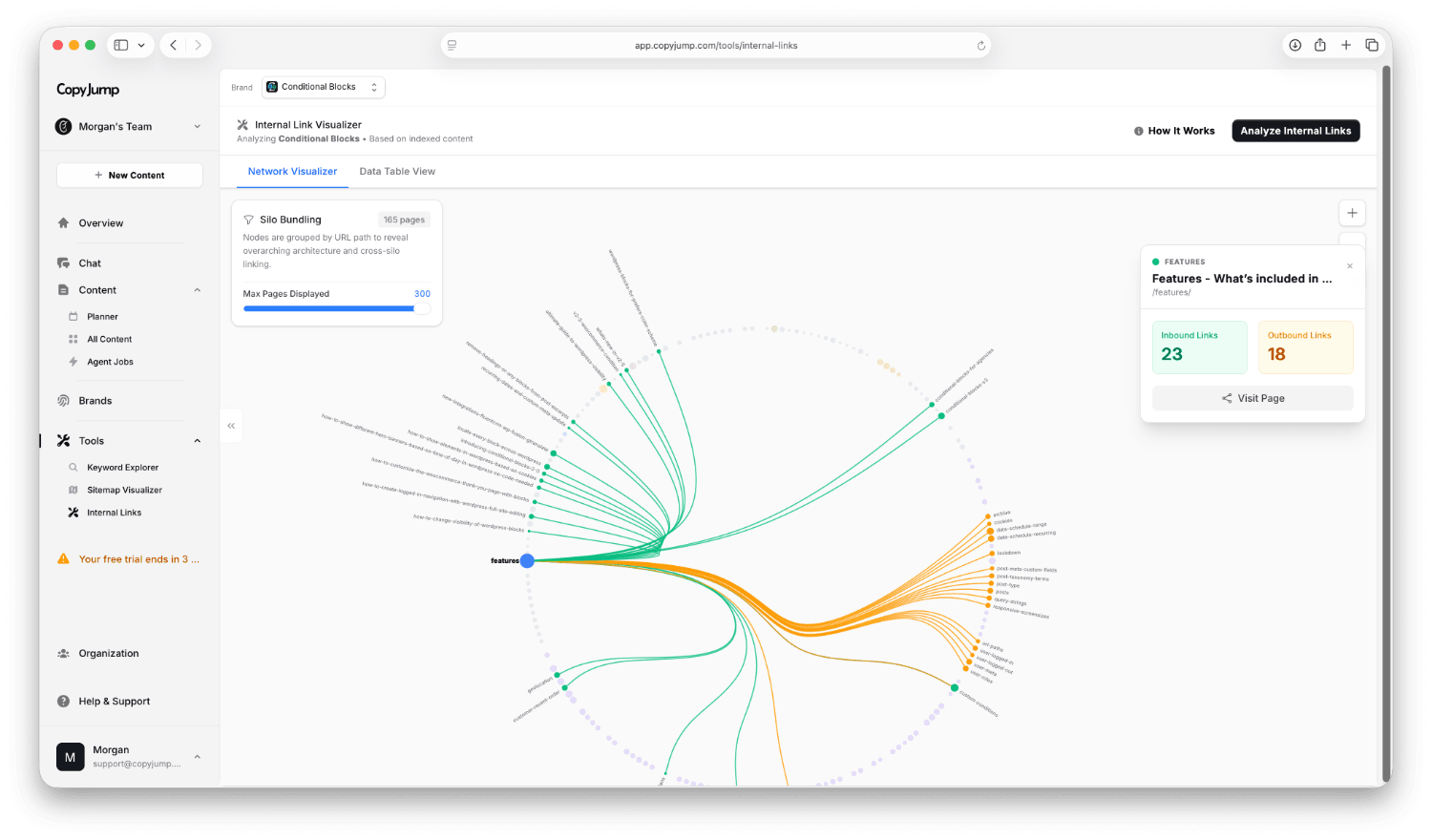The image size is (1432, 840).
Task: Click the All Content grid icon
Action: coord(74,340)
